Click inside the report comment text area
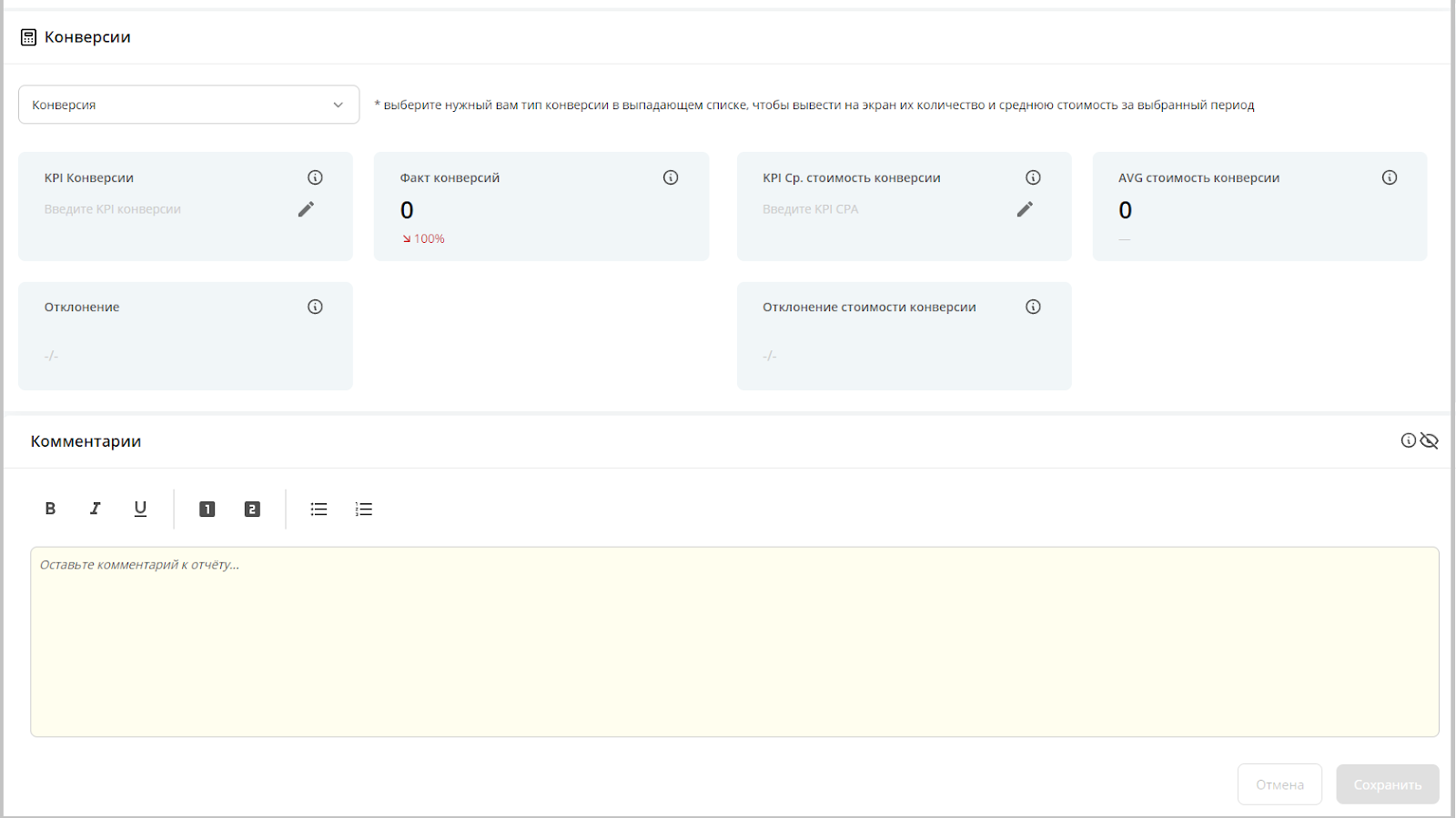 pos(734,641)
